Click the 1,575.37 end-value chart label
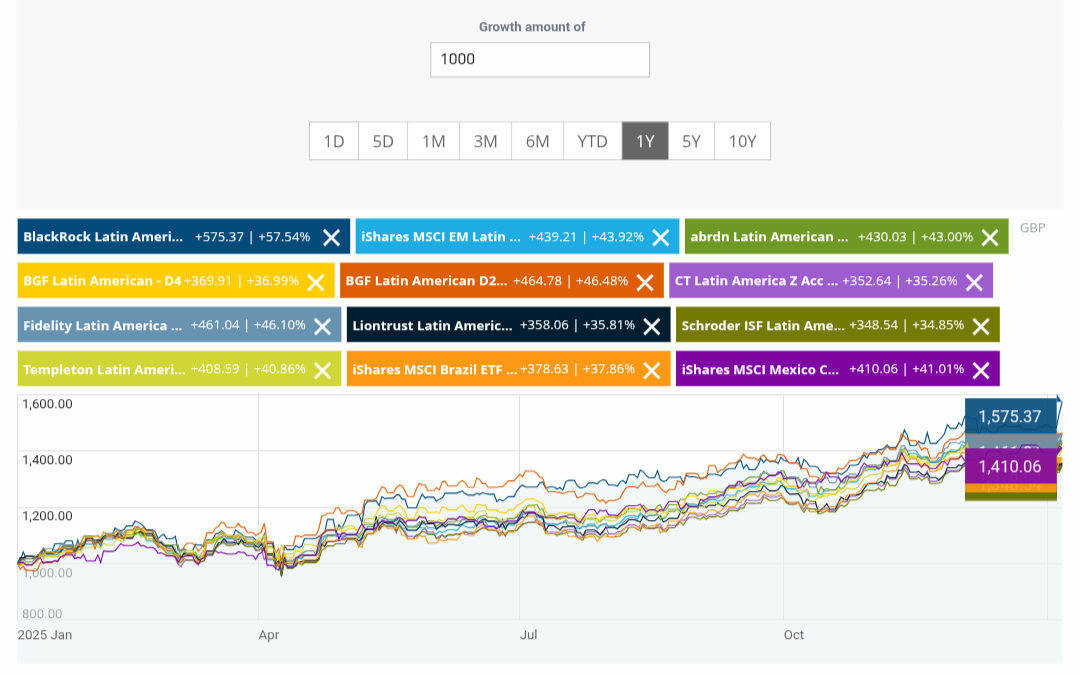 click(x=1010, y=417)
